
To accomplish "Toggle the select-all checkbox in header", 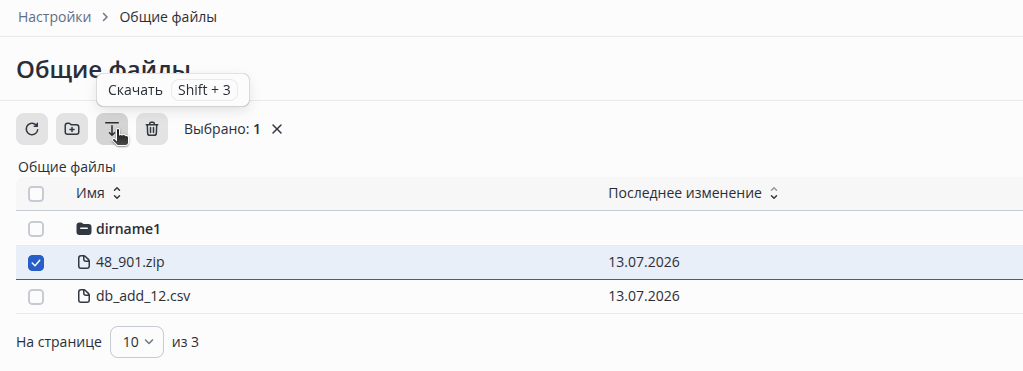I will point(36,194).
